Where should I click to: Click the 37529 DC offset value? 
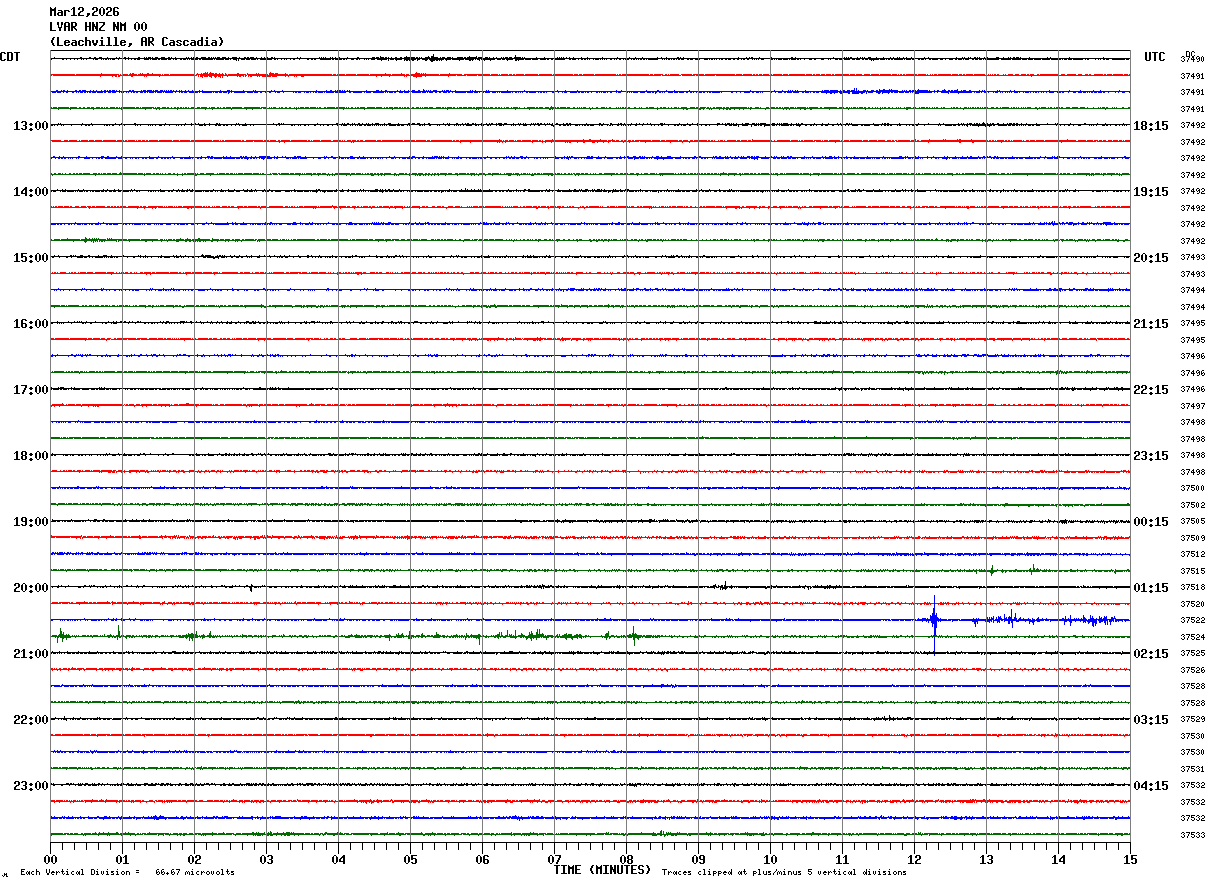tap(1193, 720)
